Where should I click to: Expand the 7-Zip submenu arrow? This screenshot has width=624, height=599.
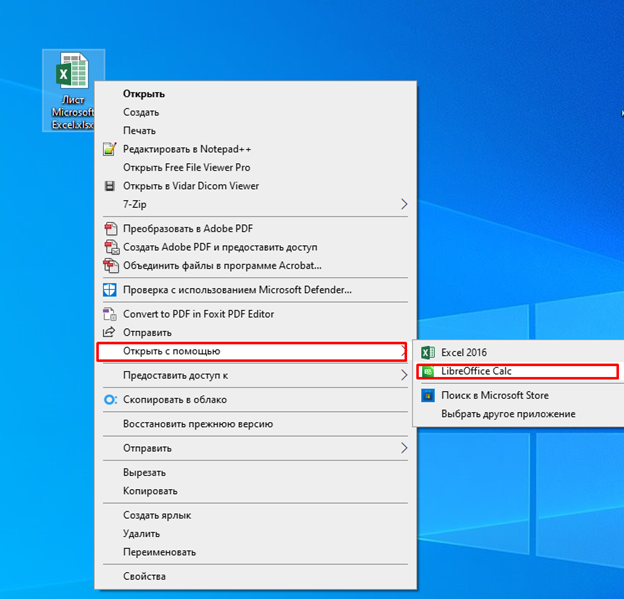(404, 204)
